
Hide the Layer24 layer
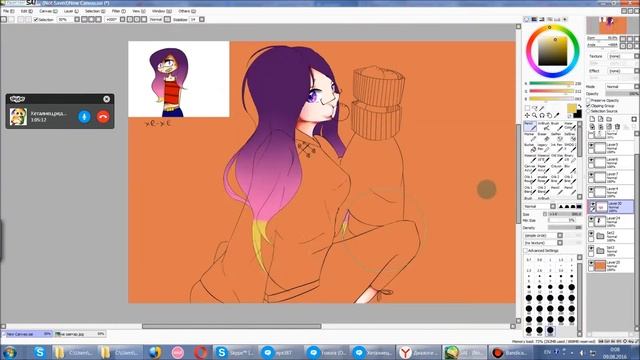tap(591, 220)
